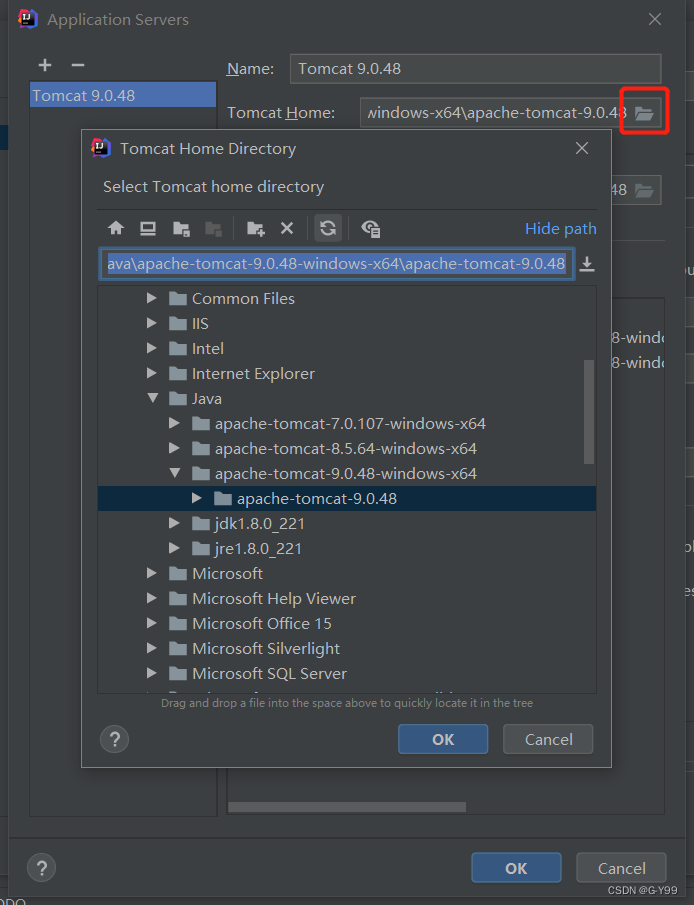
Task: Click Cancel in Application Servers window
Action: tap(621, 868)
